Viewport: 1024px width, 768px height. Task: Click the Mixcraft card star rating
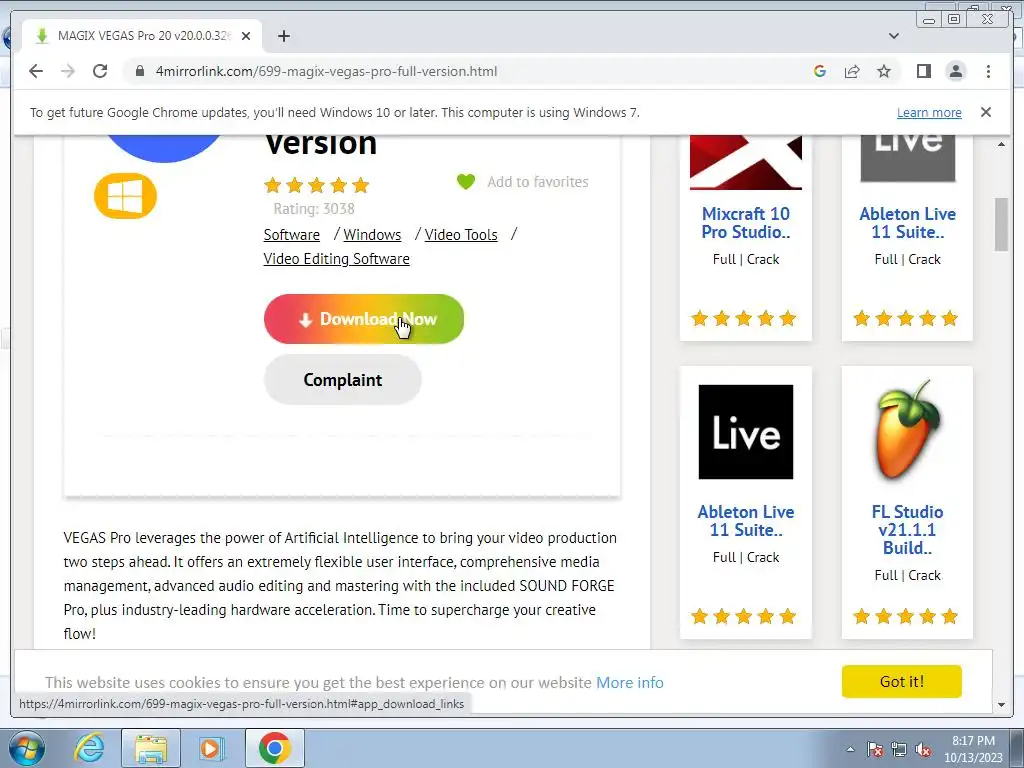coord(744,319)
